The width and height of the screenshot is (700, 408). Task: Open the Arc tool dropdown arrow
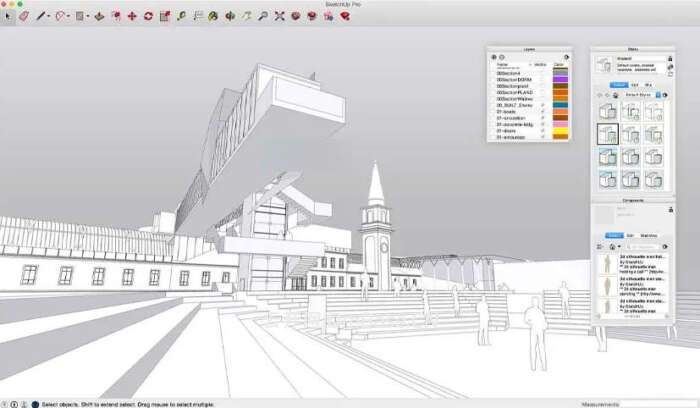pyautogui.click(x=68, y=17)
